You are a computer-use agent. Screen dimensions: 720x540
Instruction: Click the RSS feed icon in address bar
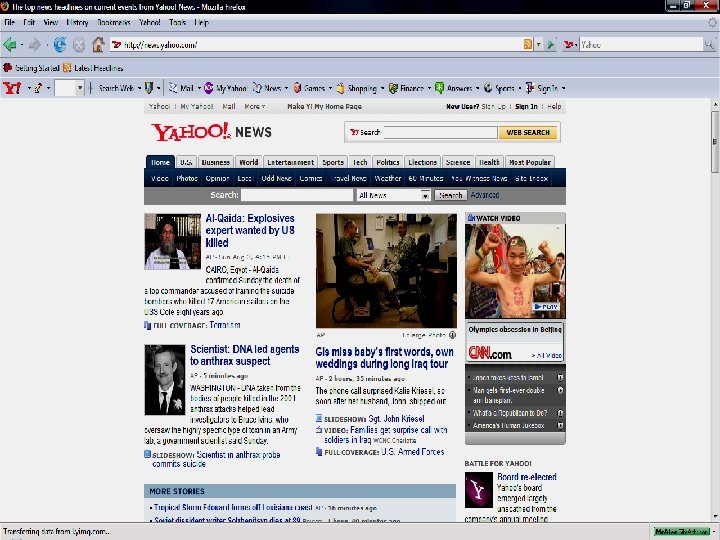tap(528, 45)
